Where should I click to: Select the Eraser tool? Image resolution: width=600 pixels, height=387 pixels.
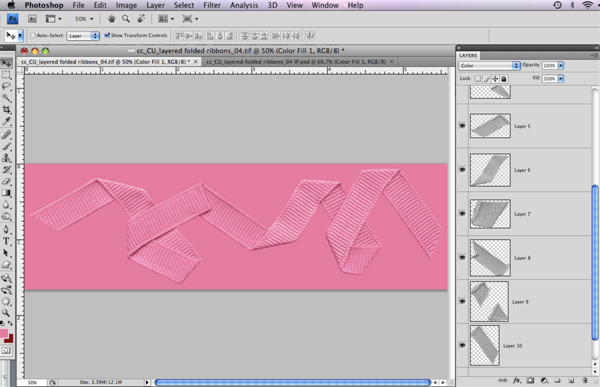(6, 181)
